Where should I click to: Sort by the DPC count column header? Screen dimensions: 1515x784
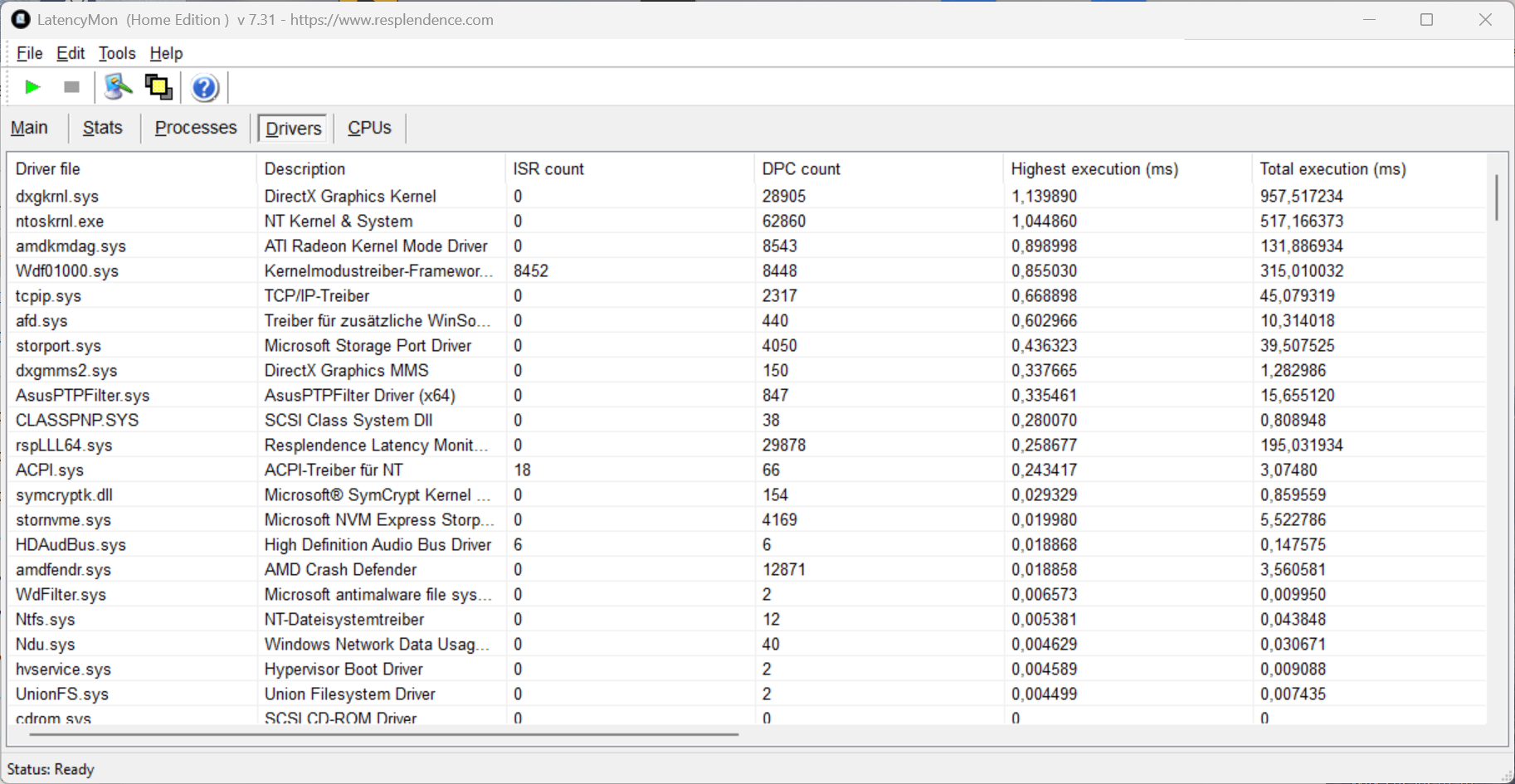point(801,169)
